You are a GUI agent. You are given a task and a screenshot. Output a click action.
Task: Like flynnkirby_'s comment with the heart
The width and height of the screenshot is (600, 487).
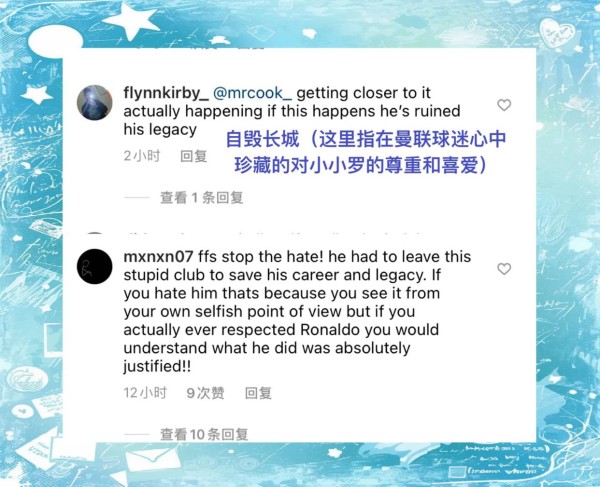point(504,105)
